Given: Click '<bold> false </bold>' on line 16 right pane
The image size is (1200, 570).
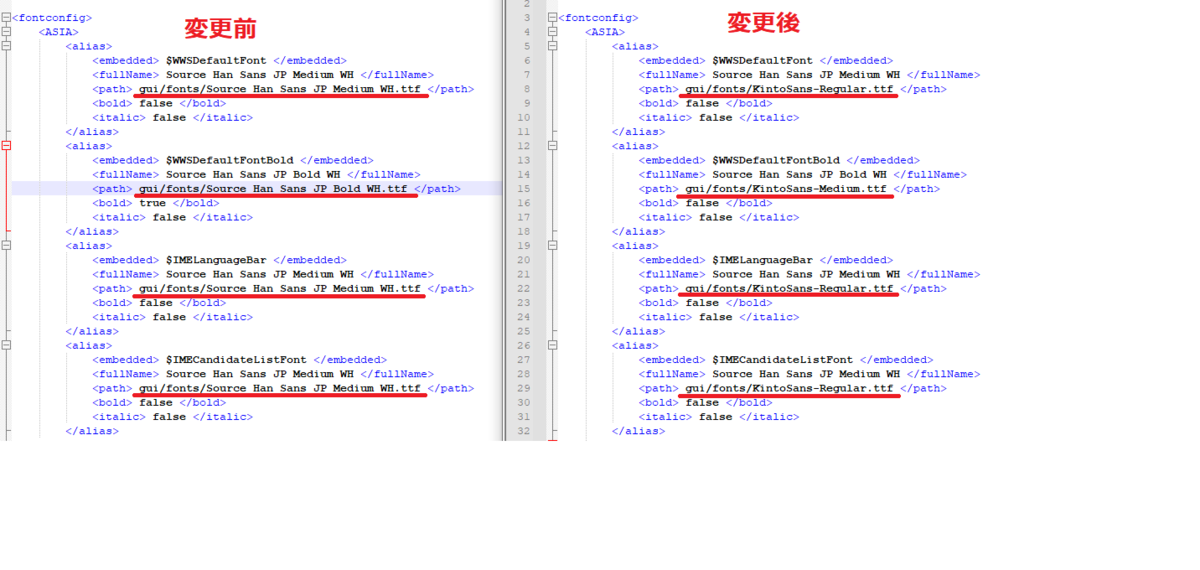Looking at the screenshot, I should click(706, 203).
